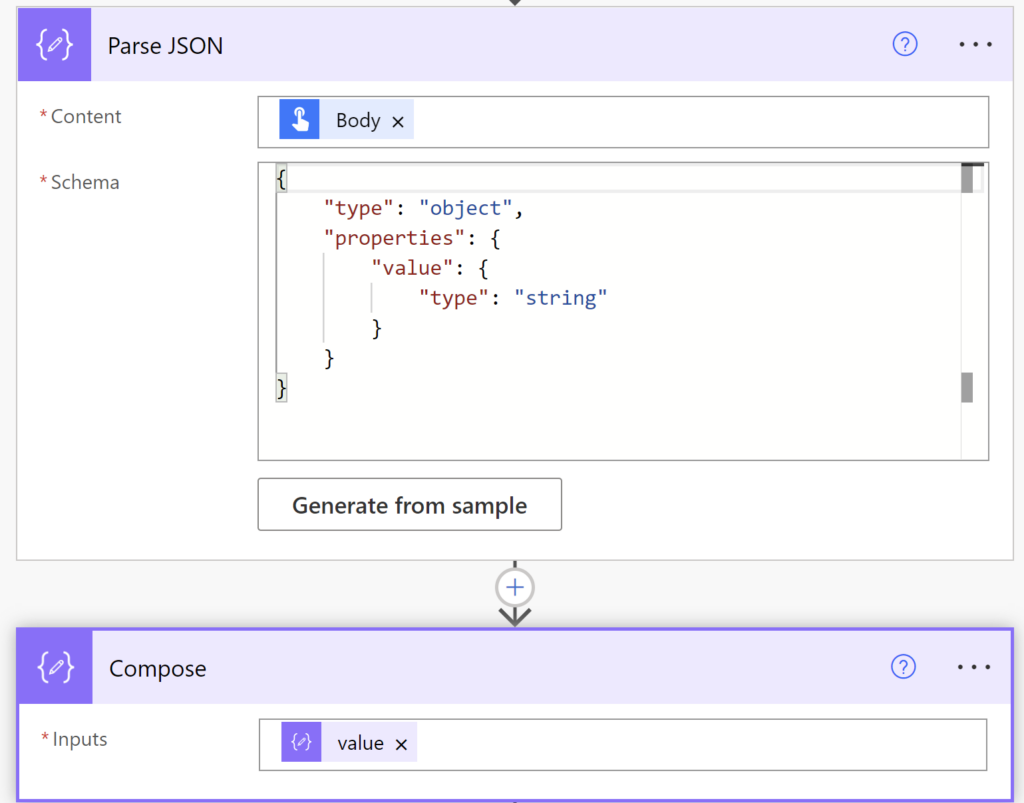This screenshot has height=803, width=1024.
Task: Click the Body token trigger icon
Action: [x=299, y=119]
